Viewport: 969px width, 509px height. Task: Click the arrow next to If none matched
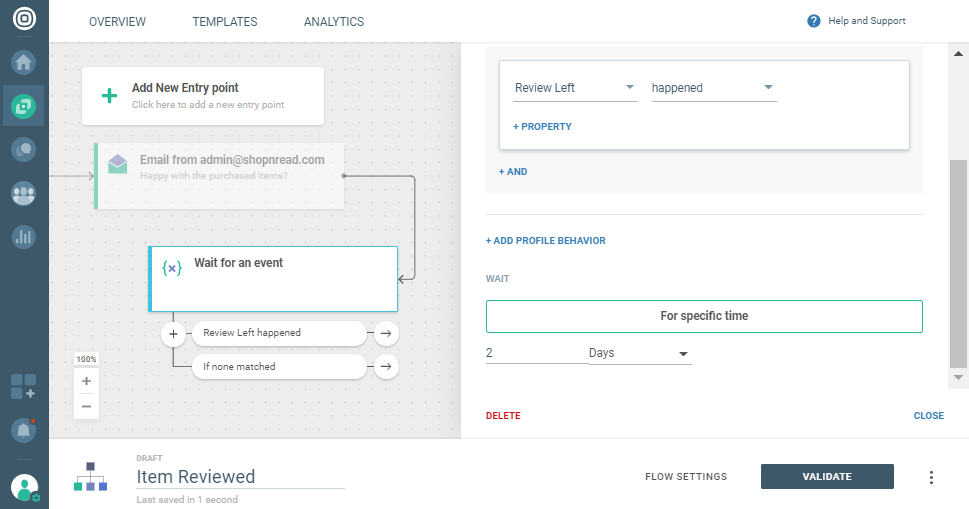[x=386, y=367]
